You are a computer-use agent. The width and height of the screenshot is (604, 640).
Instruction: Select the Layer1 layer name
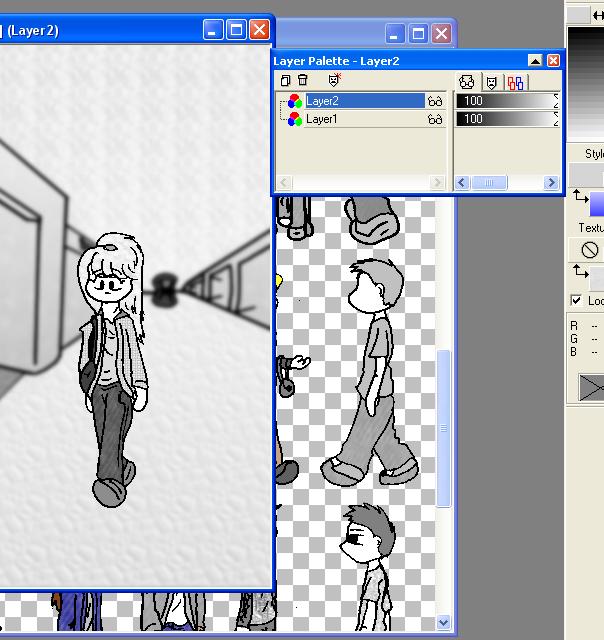click(x=322, y=119)
